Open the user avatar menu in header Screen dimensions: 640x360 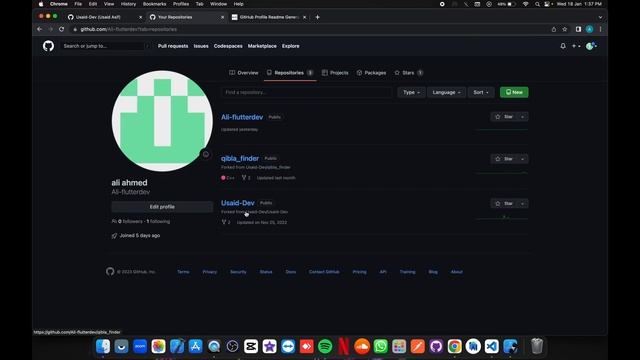[x=591, y=46]
